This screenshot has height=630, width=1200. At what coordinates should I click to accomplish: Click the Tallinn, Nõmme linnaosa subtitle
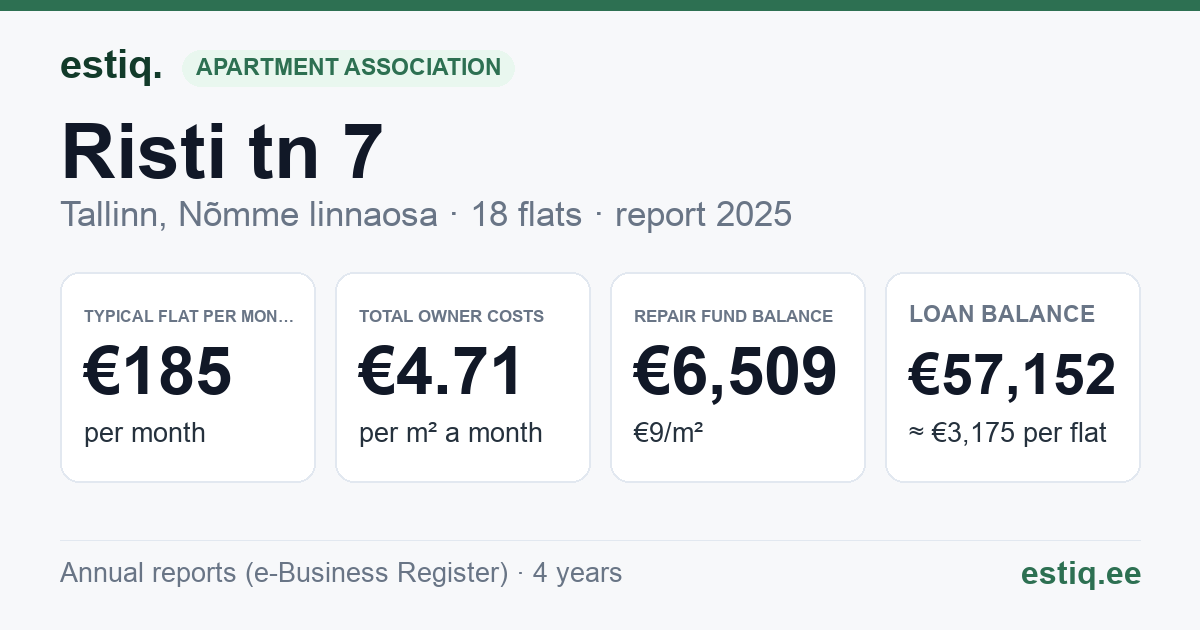(x=249, y=214)
